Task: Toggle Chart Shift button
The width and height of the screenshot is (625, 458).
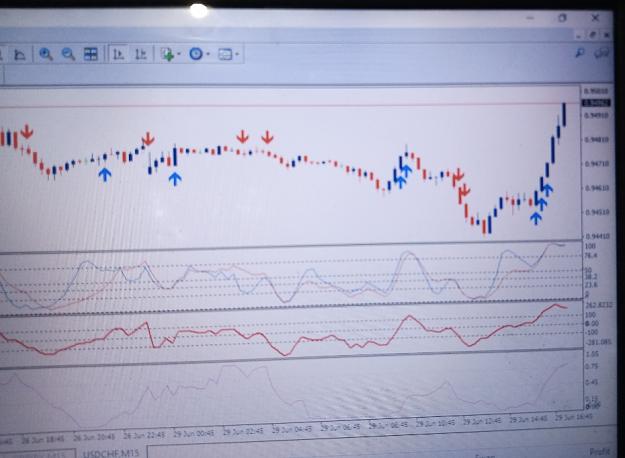Action: tap(141, 54)
